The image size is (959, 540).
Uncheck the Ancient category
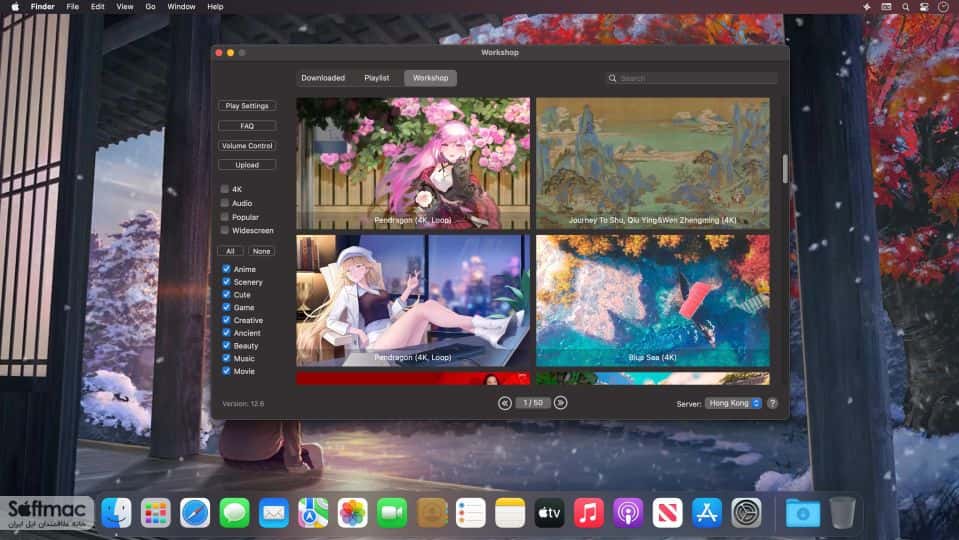[x=226, y=333]
